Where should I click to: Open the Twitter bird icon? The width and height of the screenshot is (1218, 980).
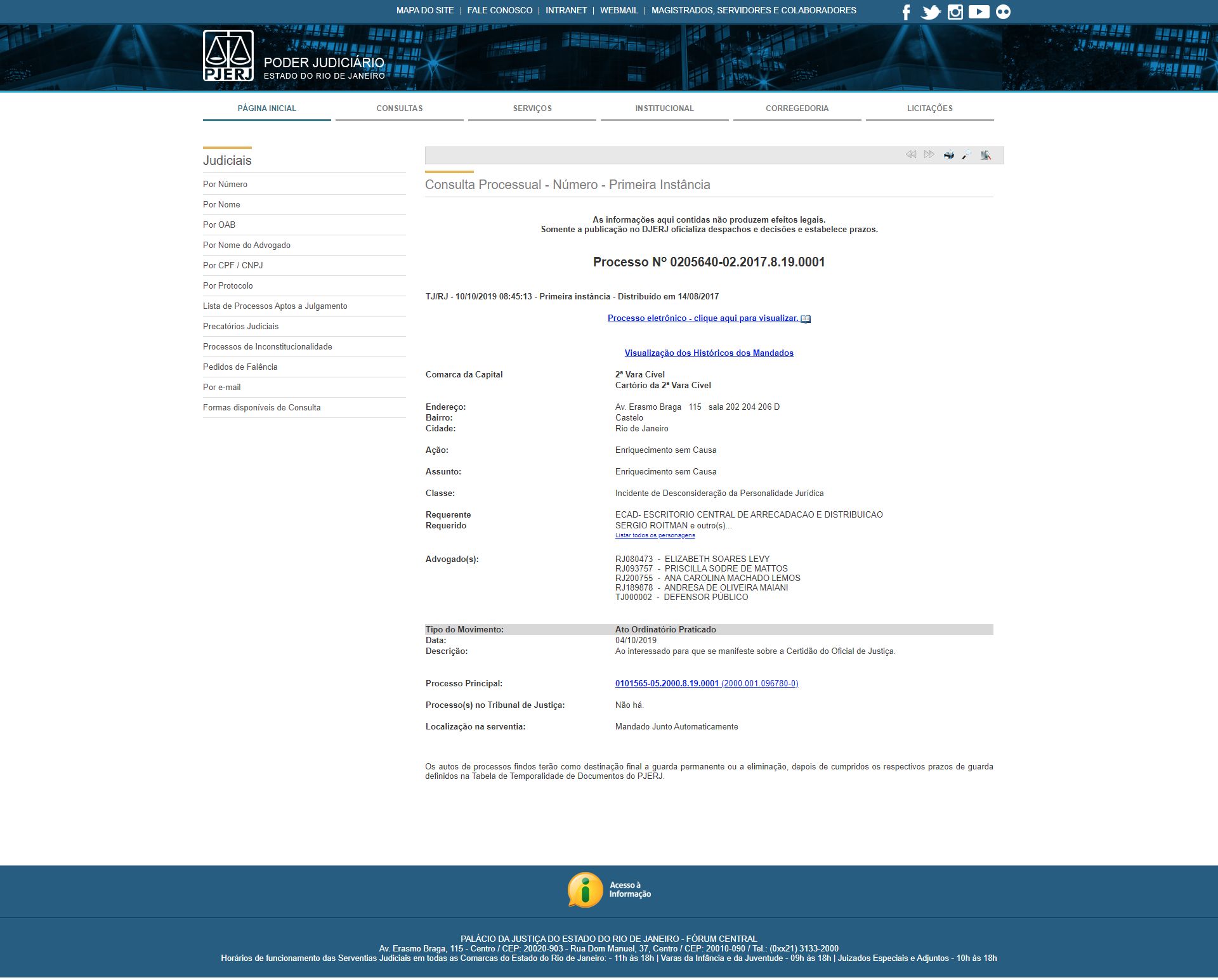[x=931, y=12]
